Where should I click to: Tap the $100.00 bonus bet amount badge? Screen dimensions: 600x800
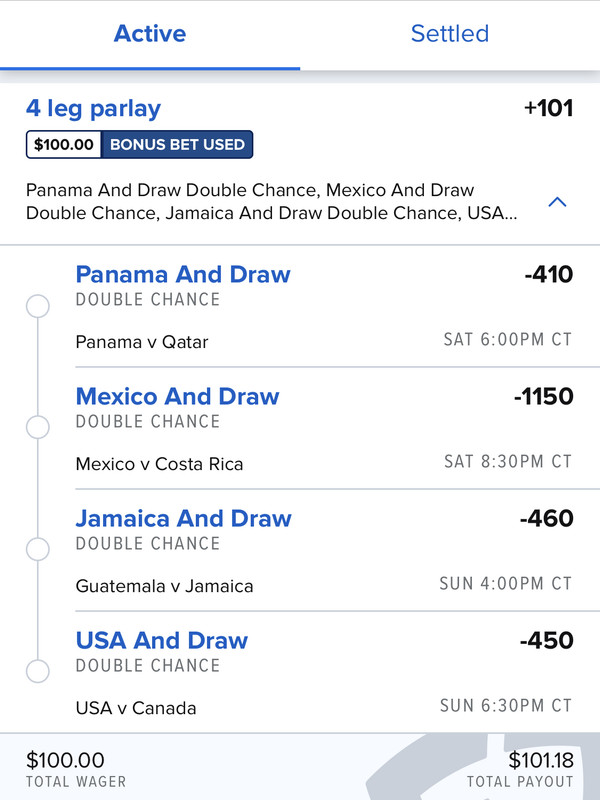point(64,144)
